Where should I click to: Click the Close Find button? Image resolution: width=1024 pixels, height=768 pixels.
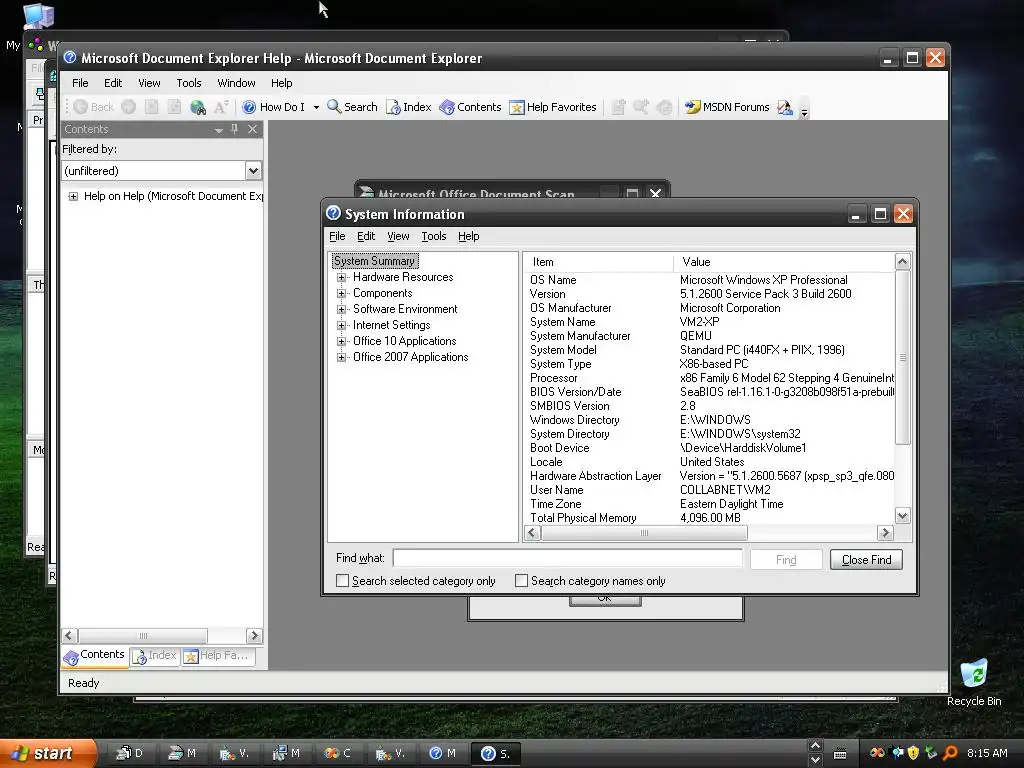click(x=866, y=560)
